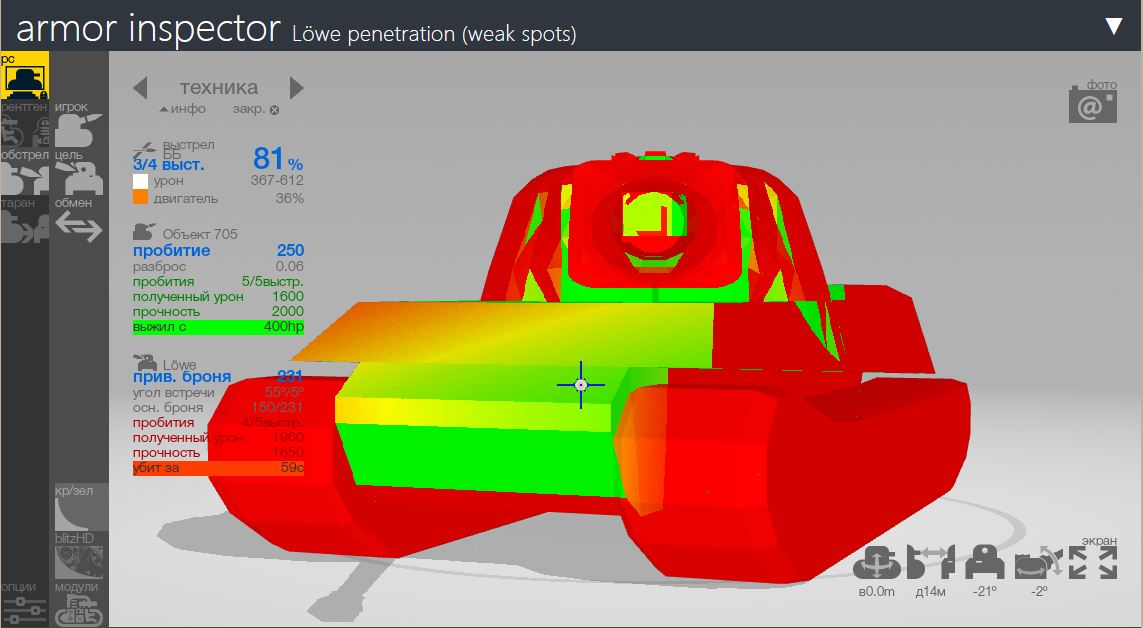
Task: Open опции settings sliders
Action: 24,605
